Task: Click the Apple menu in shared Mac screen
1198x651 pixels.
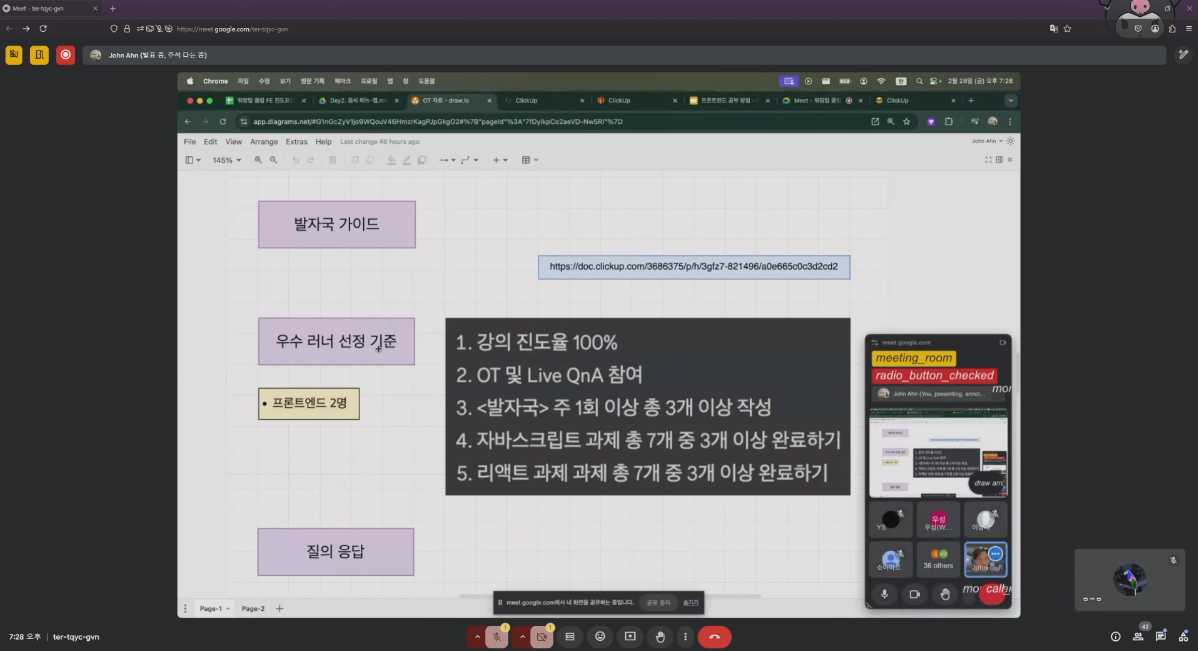Action: coord(189,81)
